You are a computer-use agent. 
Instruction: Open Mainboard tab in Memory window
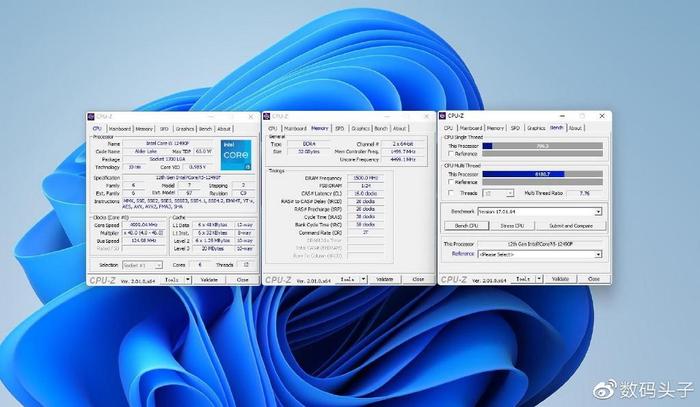[295, 129]
